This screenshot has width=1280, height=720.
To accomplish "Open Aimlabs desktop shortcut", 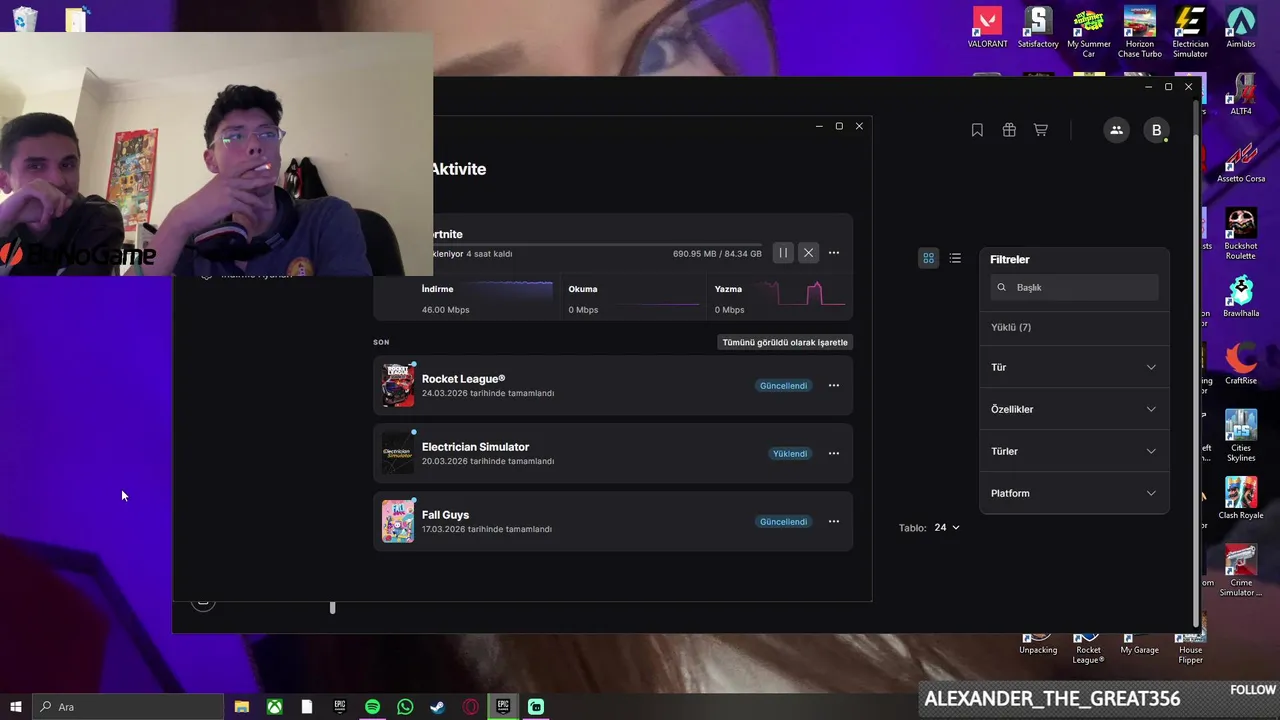I will [x=1241, y=28].
